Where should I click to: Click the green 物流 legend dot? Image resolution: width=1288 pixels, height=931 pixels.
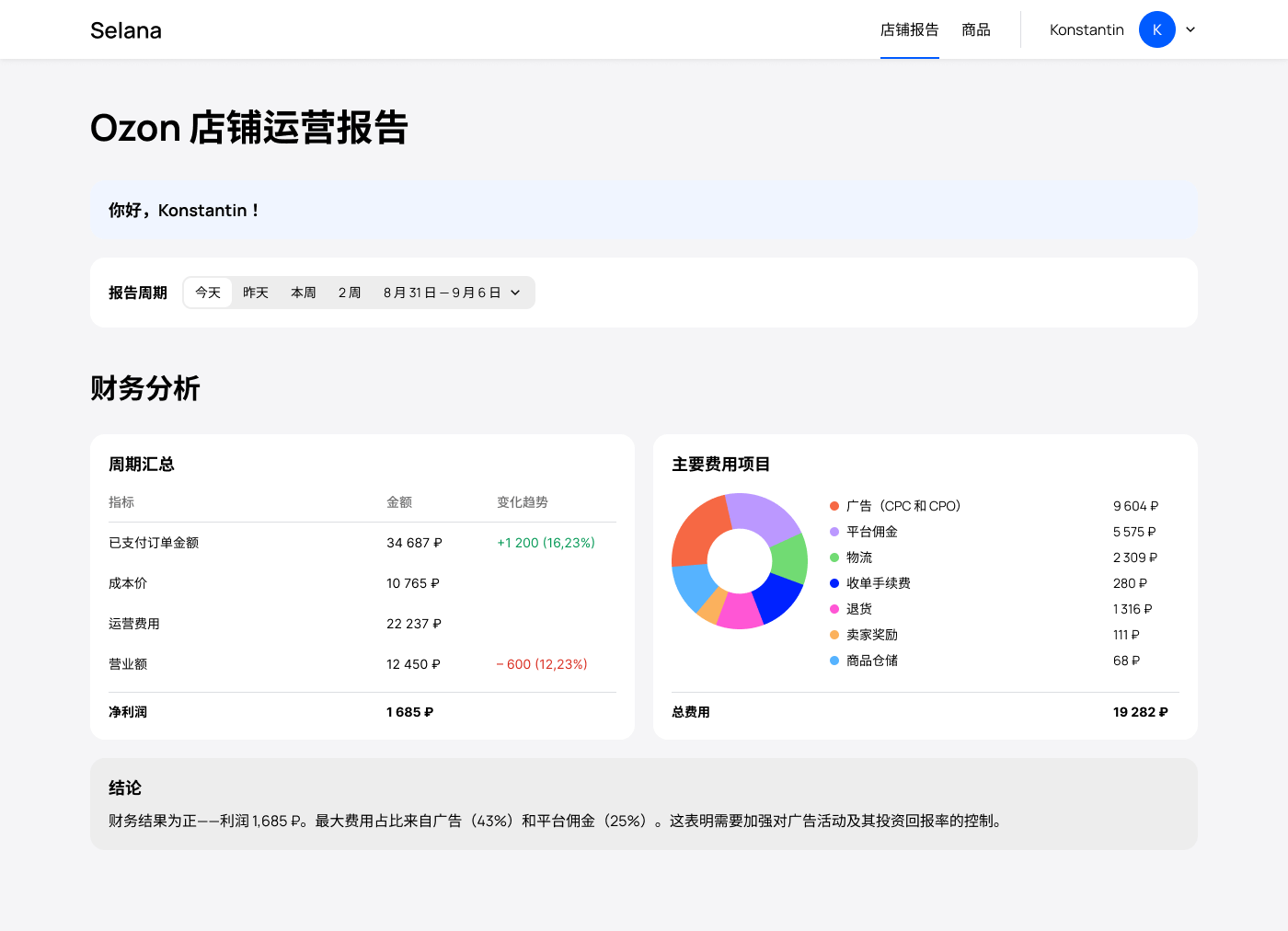click(x=834, y=557)
